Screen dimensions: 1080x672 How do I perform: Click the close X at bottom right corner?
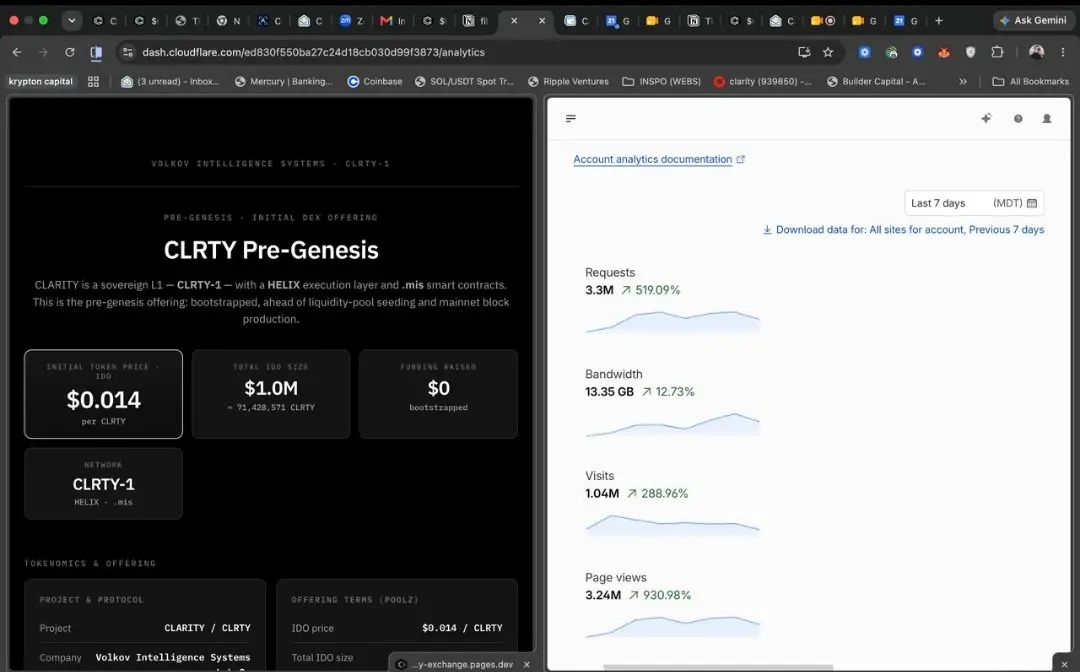coord(1064,664)
